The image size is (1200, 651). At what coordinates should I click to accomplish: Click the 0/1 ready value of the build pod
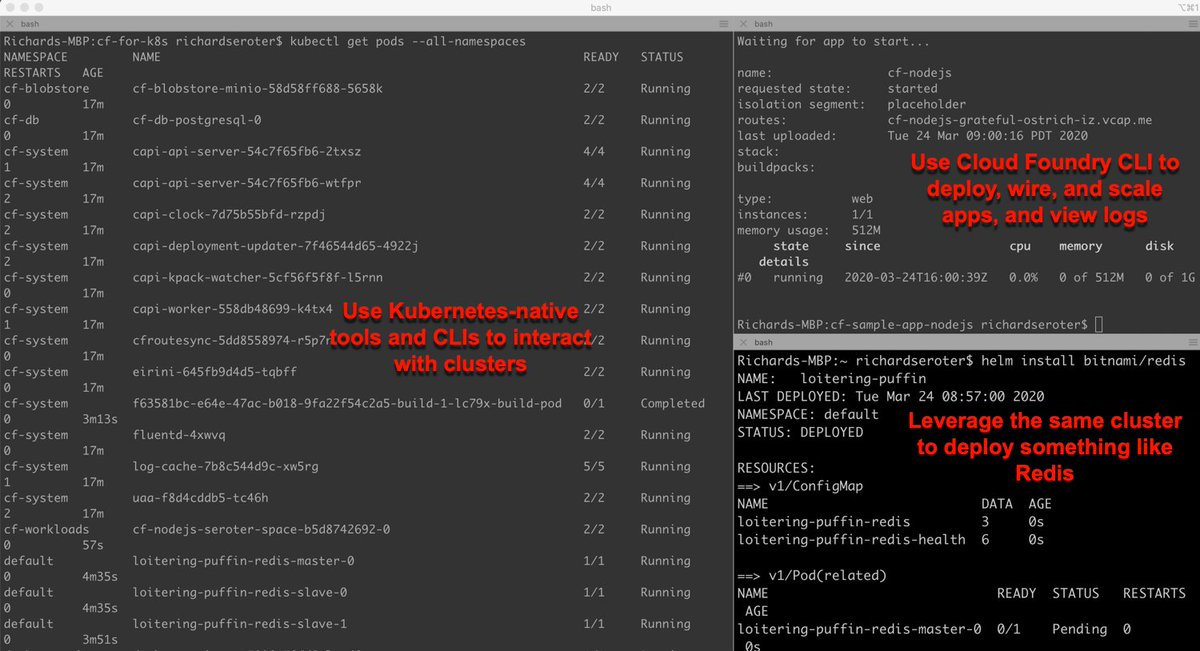(x=594, y=404)
